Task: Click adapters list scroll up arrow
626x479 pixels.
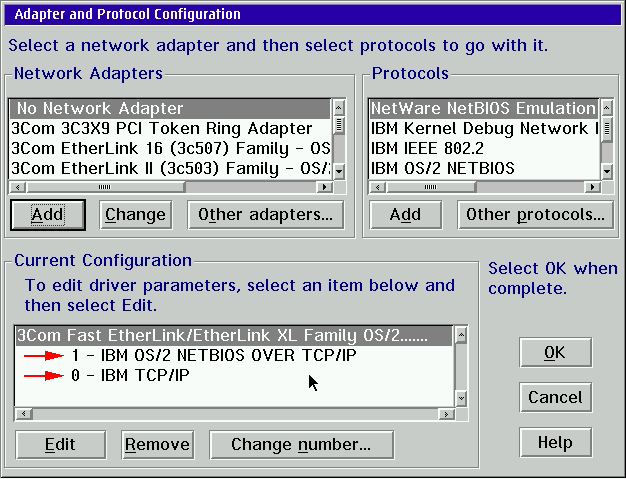Action: point(339,107)
